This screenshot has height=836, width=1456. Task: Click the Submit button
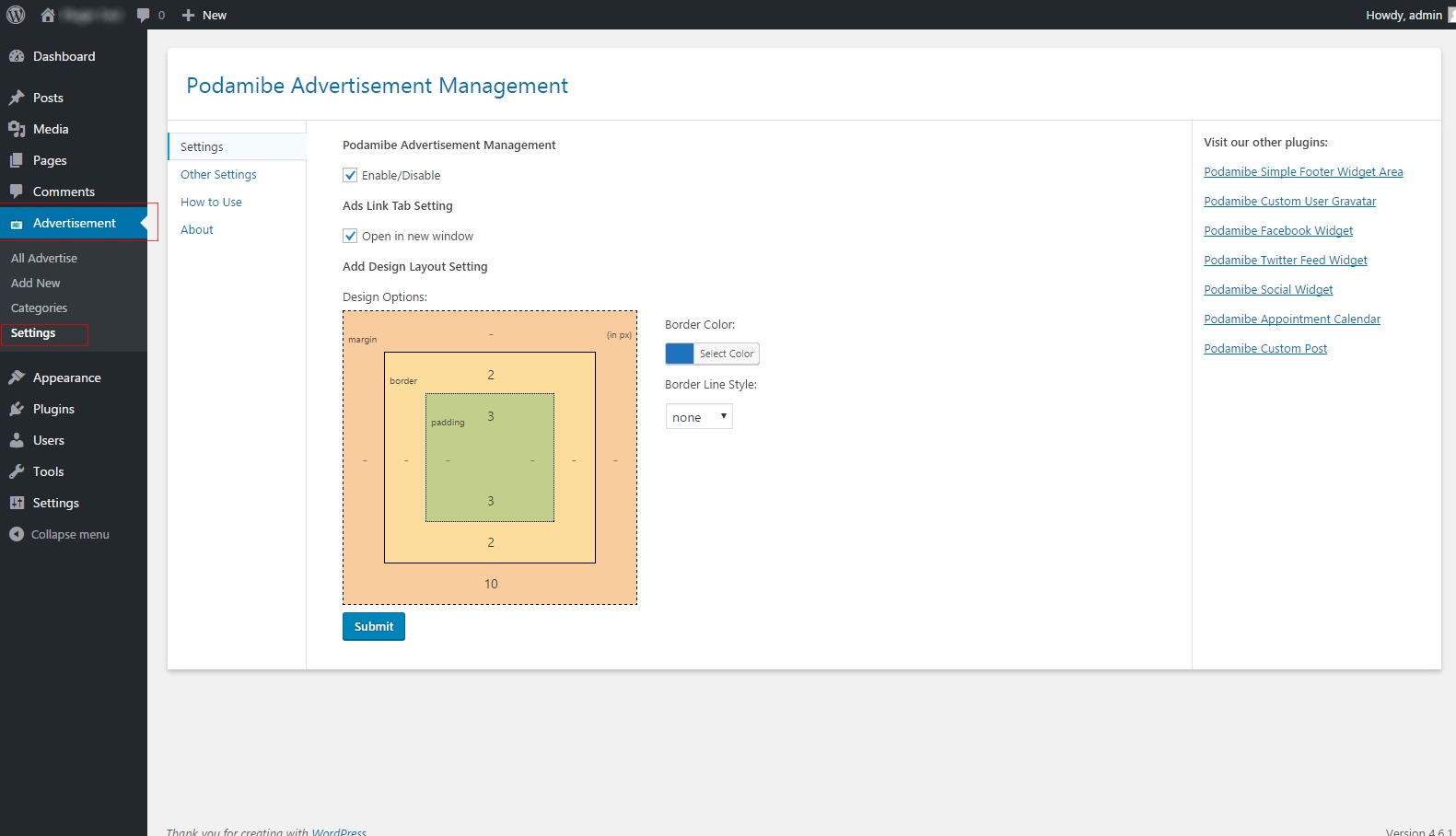pos(374,626)
